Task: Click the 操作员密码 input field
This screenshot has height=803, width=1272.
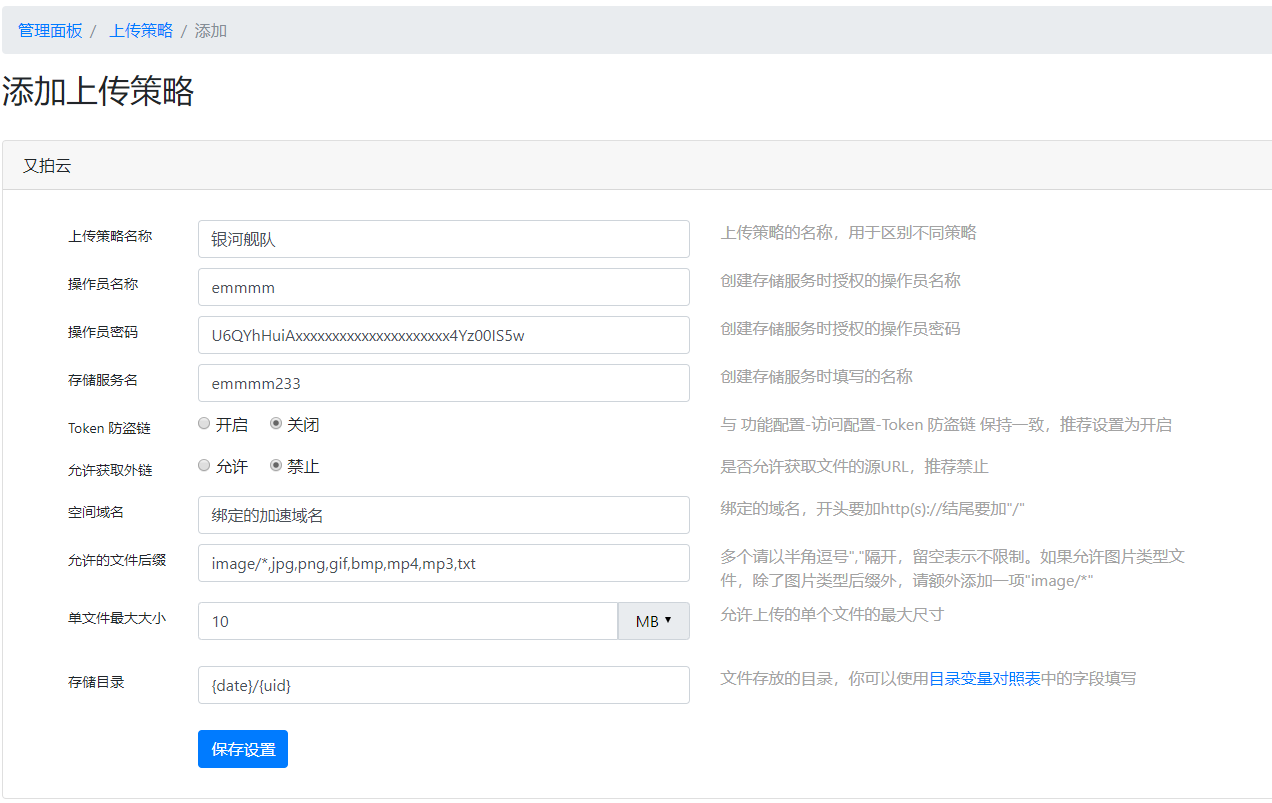Action: click(x=443, y=335)
